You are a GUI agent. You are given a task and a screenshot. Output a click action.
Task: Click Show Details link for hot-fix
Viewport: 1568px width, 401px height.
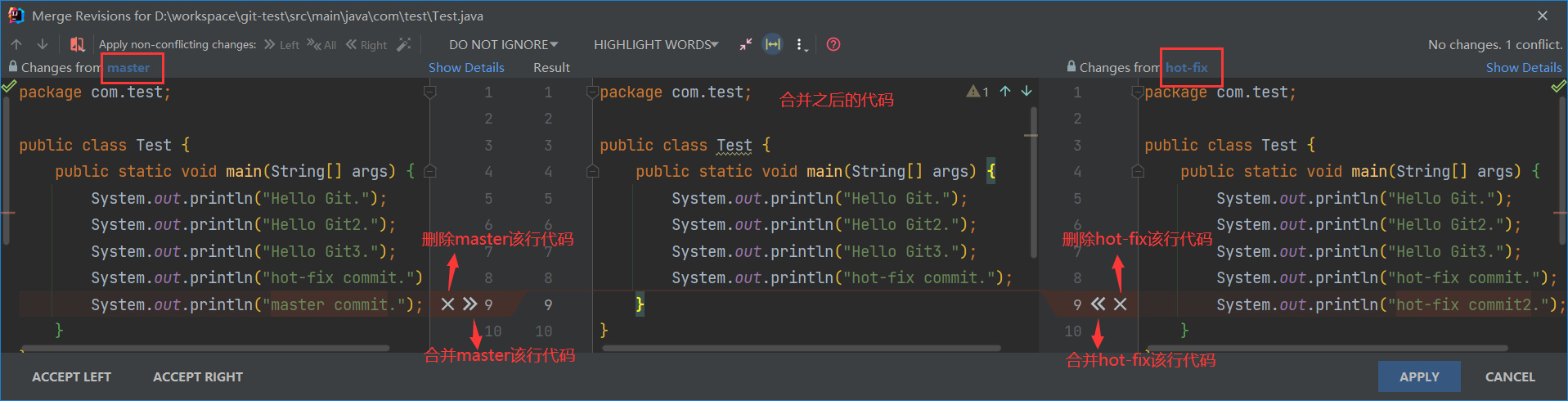1524,67
